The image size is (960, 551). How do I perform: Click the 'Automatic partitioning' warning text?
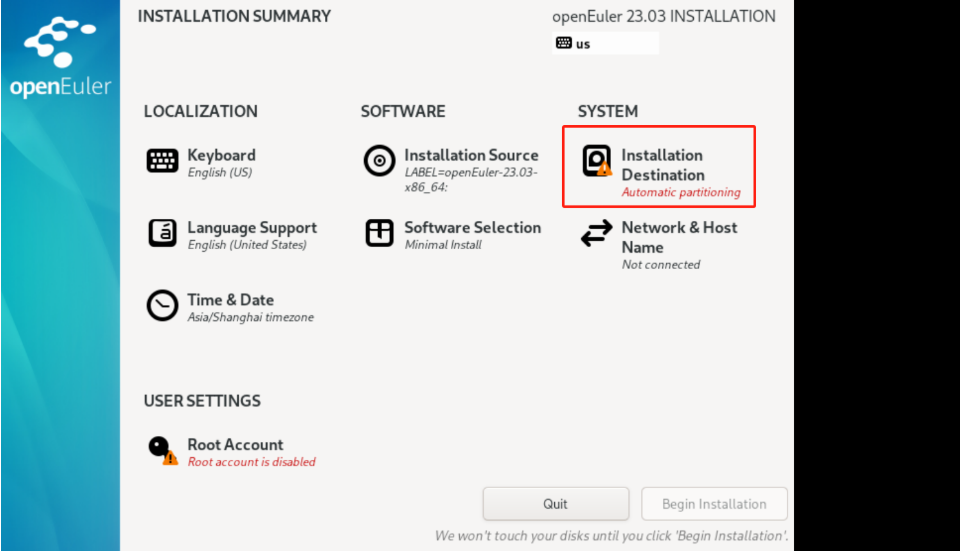click(681, 192)
